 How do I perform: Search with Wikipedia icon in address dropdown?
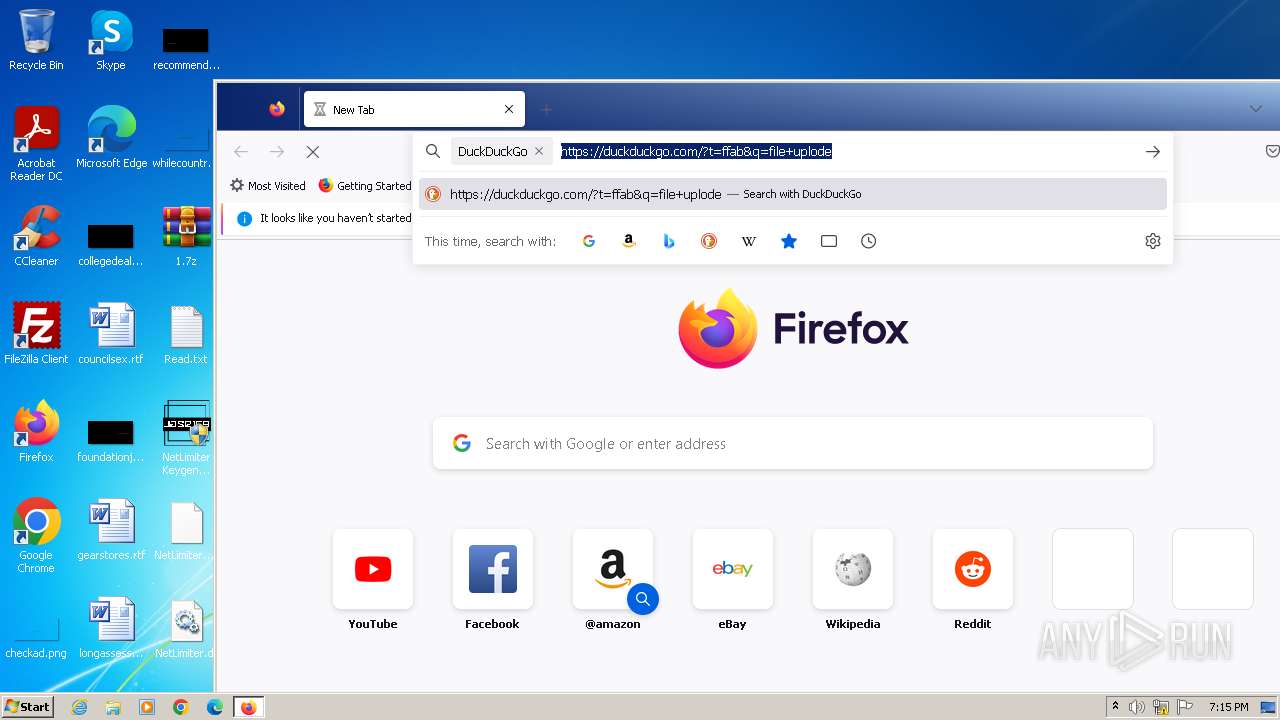pos(749,241)
